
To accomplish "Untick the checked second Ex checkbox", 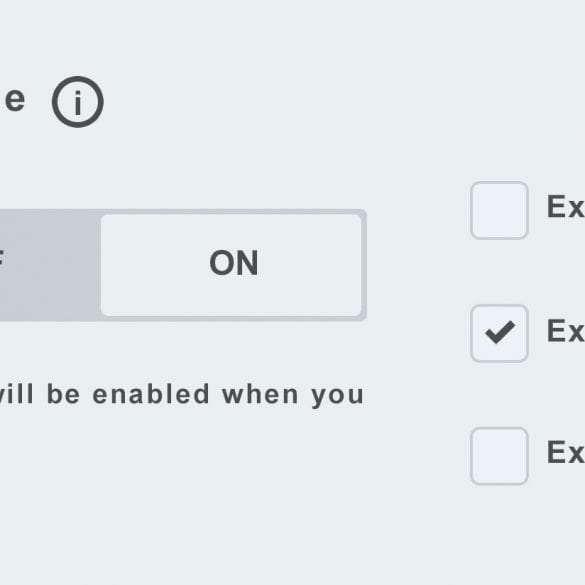I will [499, 333].
